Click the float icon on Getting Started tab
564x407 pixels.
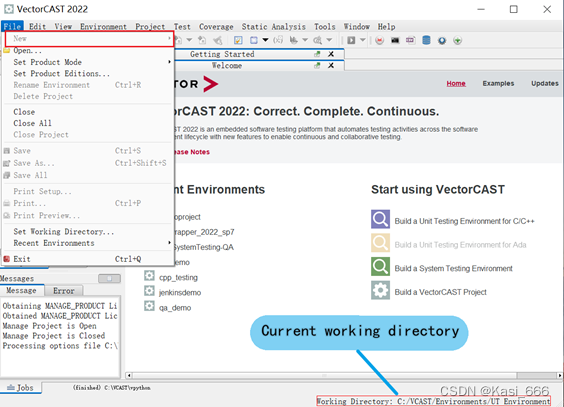coord(317,54)
